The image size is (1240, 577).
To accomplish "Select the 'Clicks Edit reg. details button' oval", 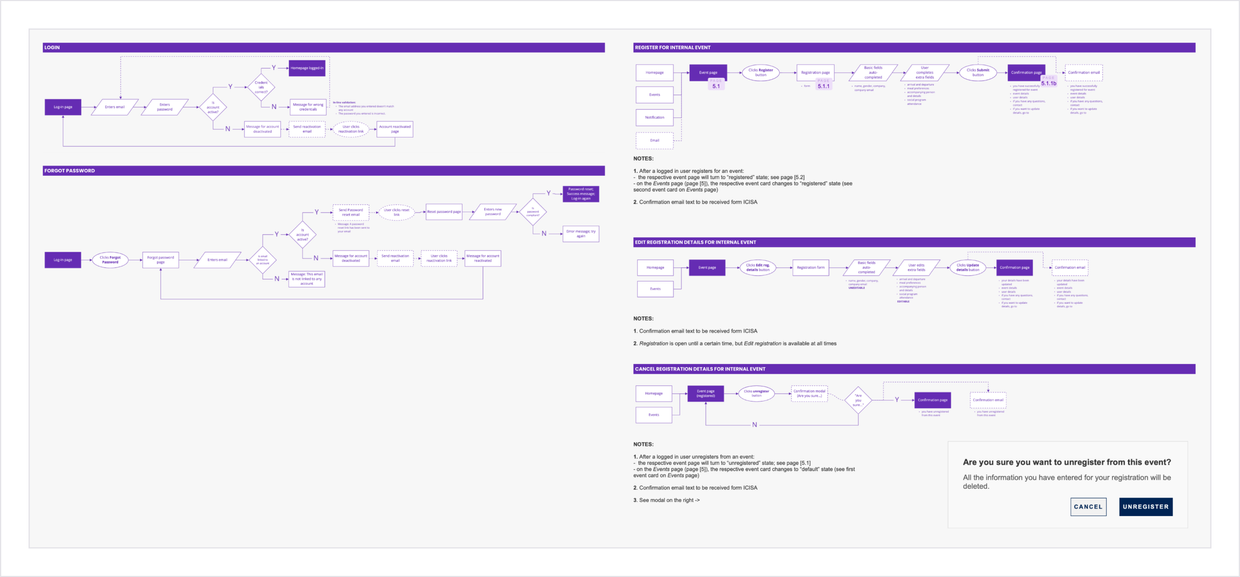I will [758, 268].
